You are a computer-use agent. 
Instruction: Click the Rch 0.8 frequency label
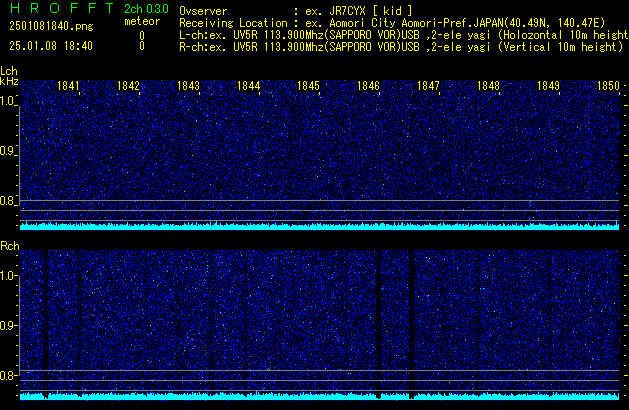point(7,375)
